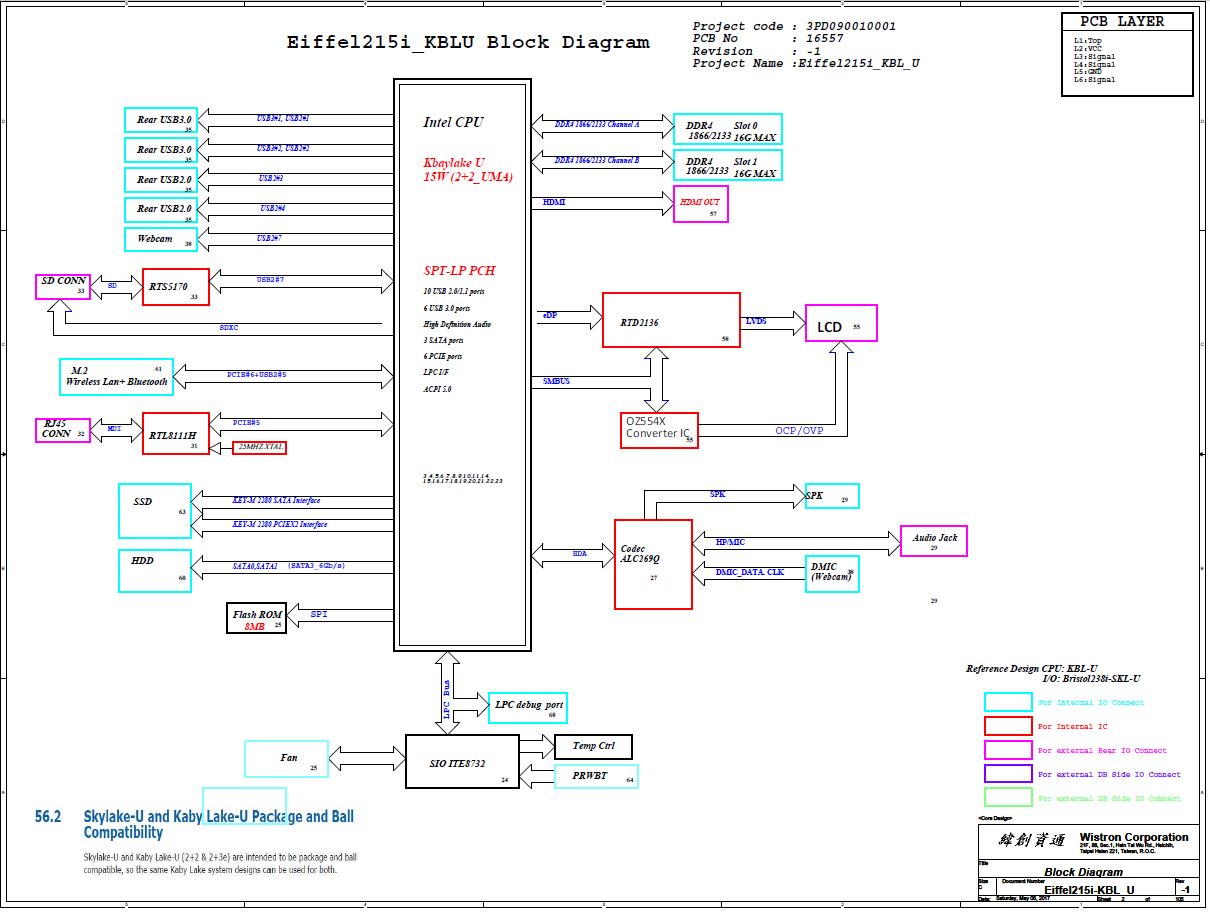Click the OCP/OVP label

coord(799,431)
